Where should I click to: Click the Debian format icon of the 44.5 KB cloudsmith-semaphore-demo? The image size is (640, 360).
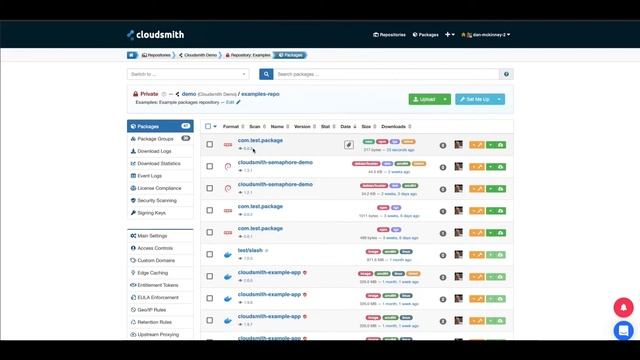tap(228, 167)
